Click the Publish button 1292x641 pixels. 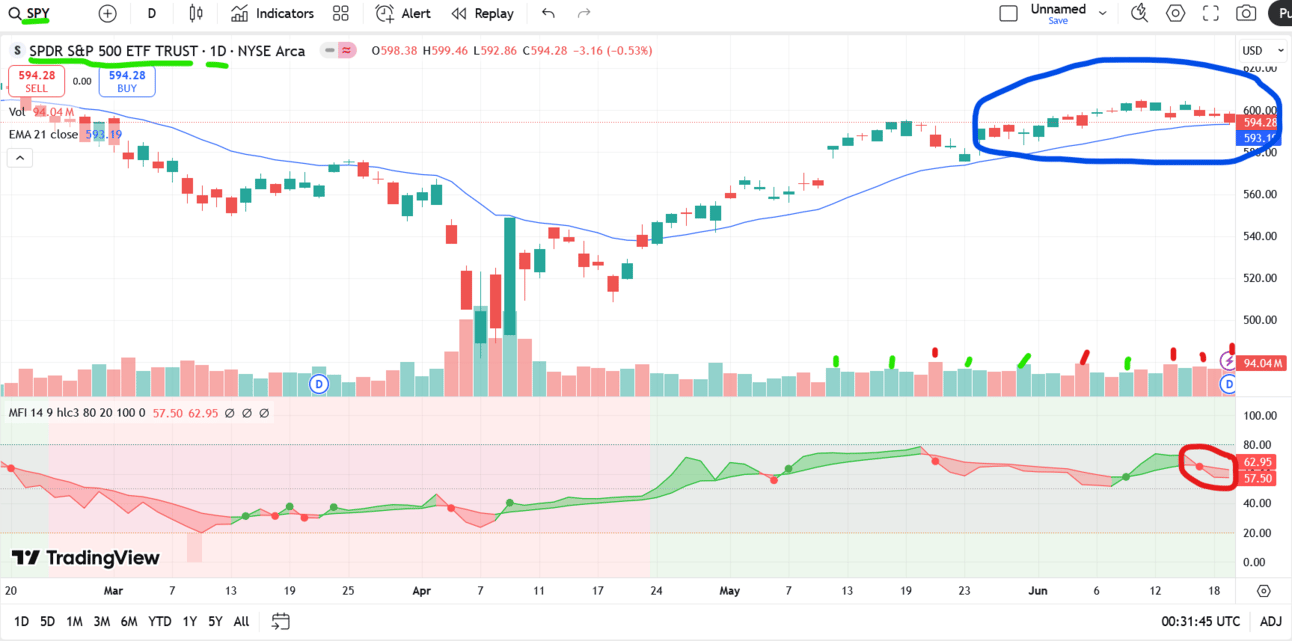1281,13
